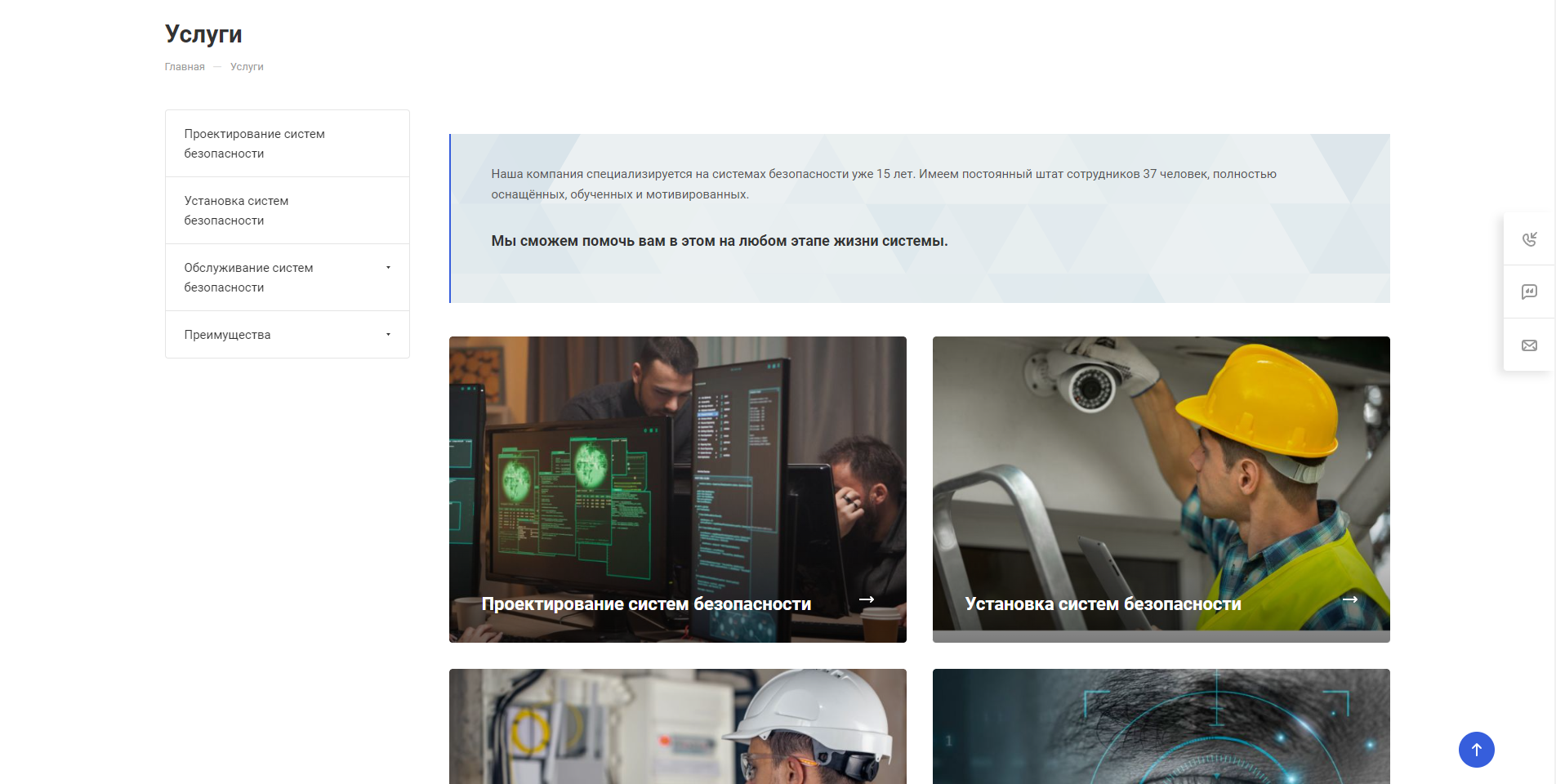Image resolution: width=1556 pixels, height=784 pixels.
Task: Expand the Преимущества submenu arrow
Action: tap(388, 334)
